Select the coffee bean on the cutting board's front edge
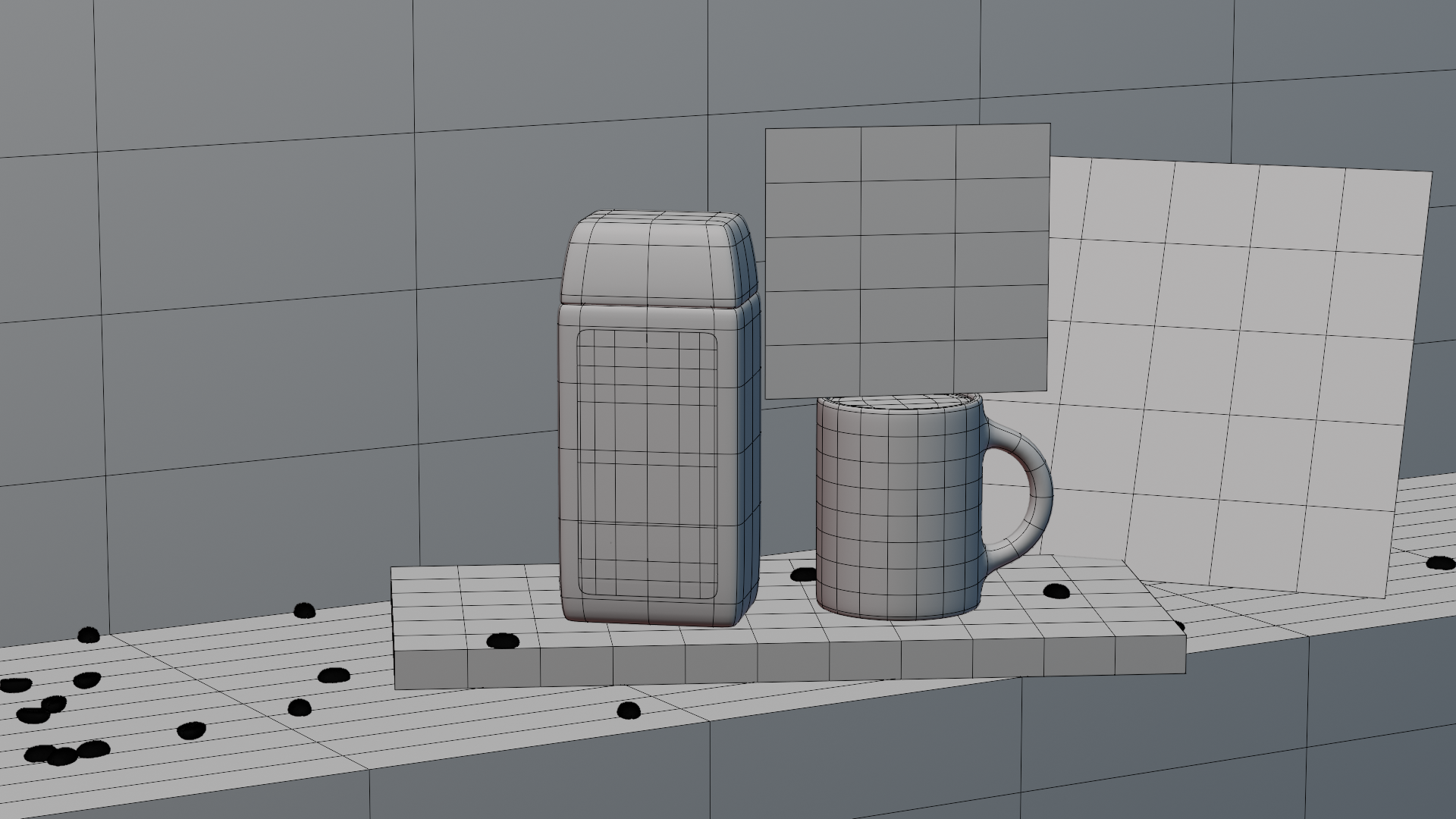Image resolution: width=1456 pixels, height=819 pixels. point(502,642)
